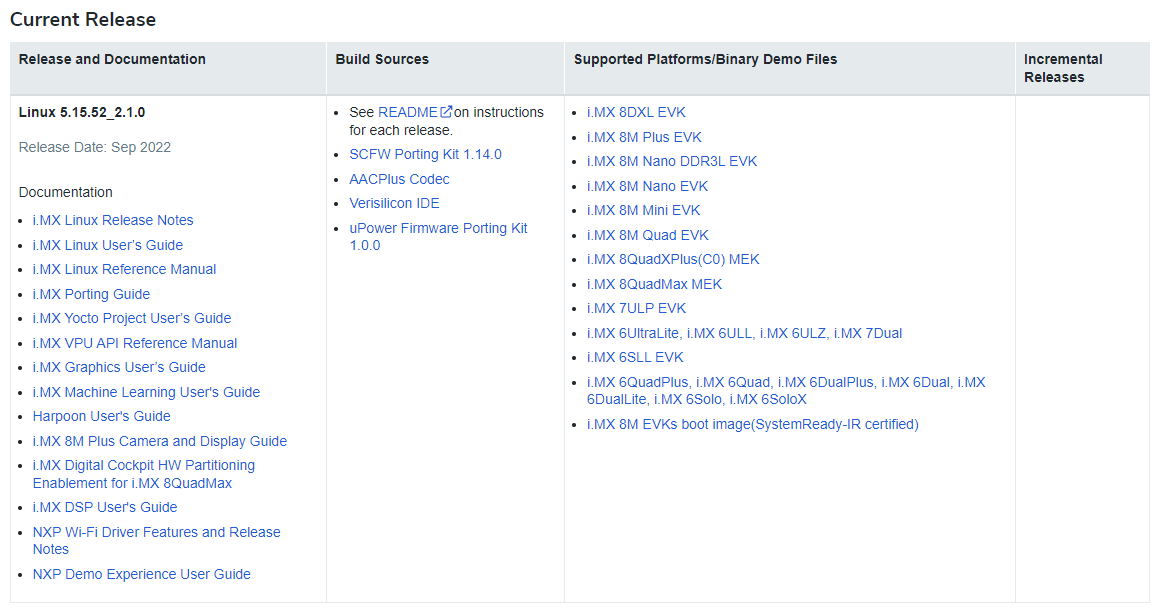Image resolution: width=1161 pixels, height=609 pixels.
Task: Select i.MX 6UltraLite, 6ULL, 6ULZ, 7Dual link
Action: [x=744, y=333]
